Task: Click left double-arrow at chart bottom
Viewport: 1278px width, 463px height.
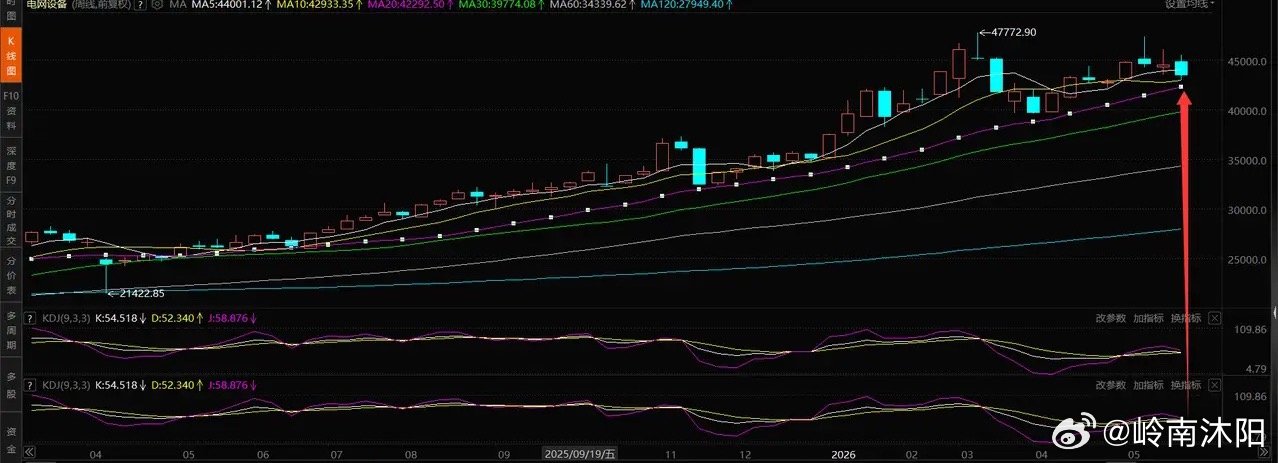Action: (29, 452)
